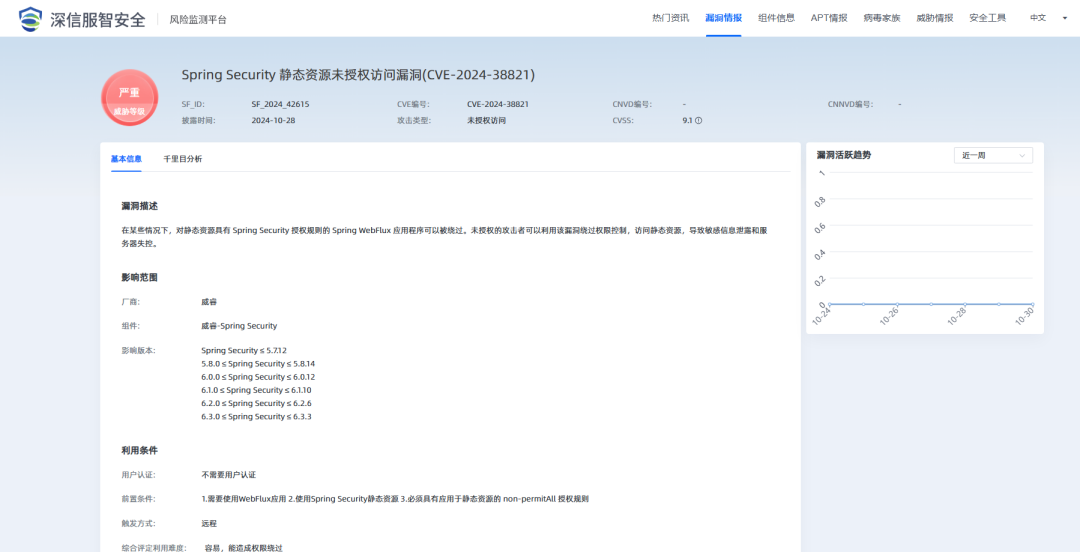Select the 漏洞情报 menu item

pyautogui.click(x=723, y=18)
